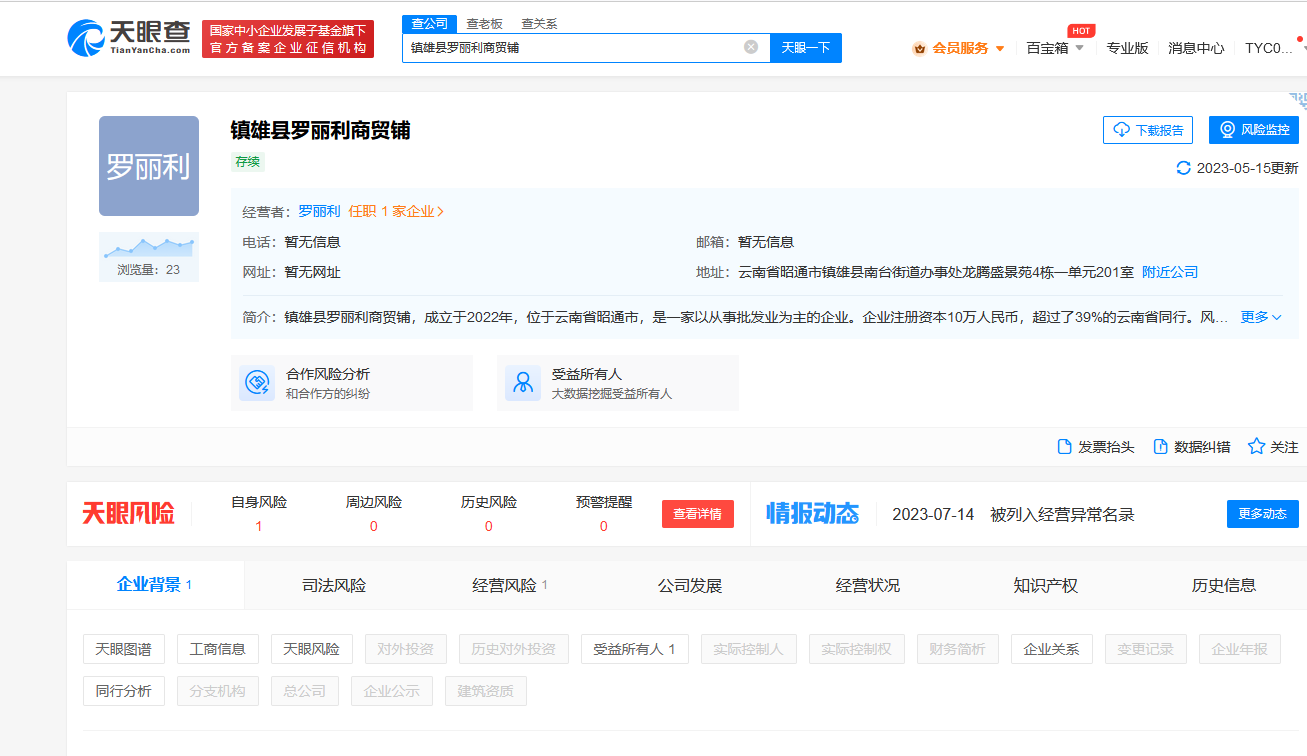This screenshot has width=1307, height=756.
Task: Click the 发票抬头 document icon
Action: [x=1065, y=447]
